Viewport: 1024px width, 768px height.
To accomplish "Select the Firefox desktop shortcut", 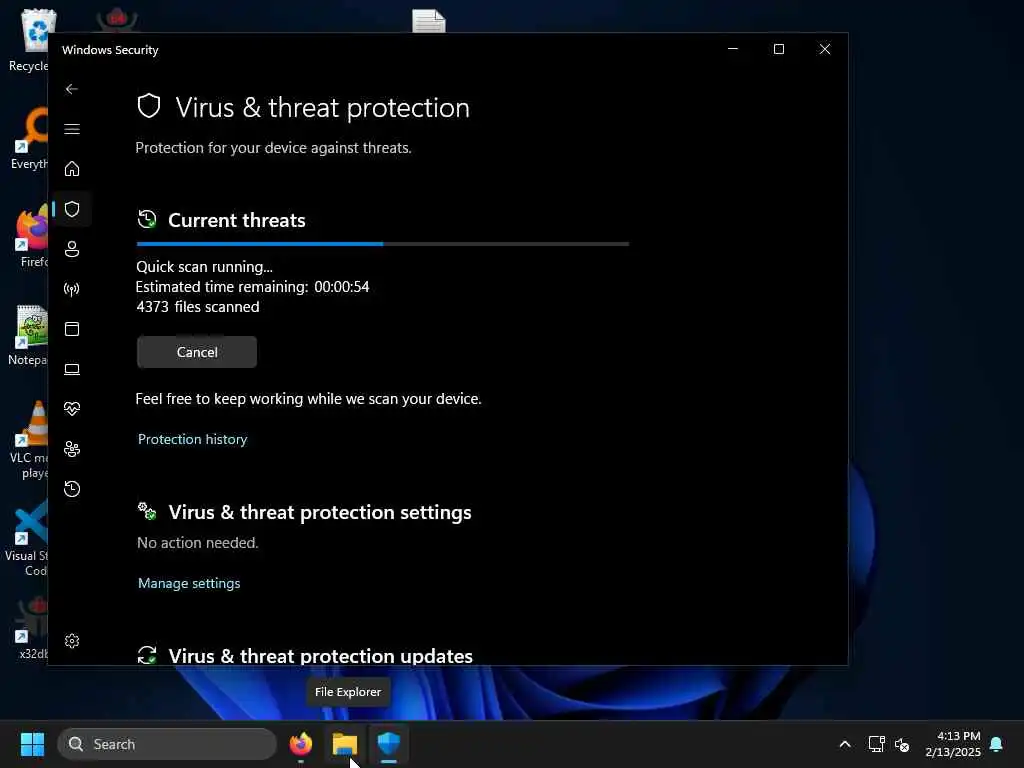I will click(x=33, y=236).
